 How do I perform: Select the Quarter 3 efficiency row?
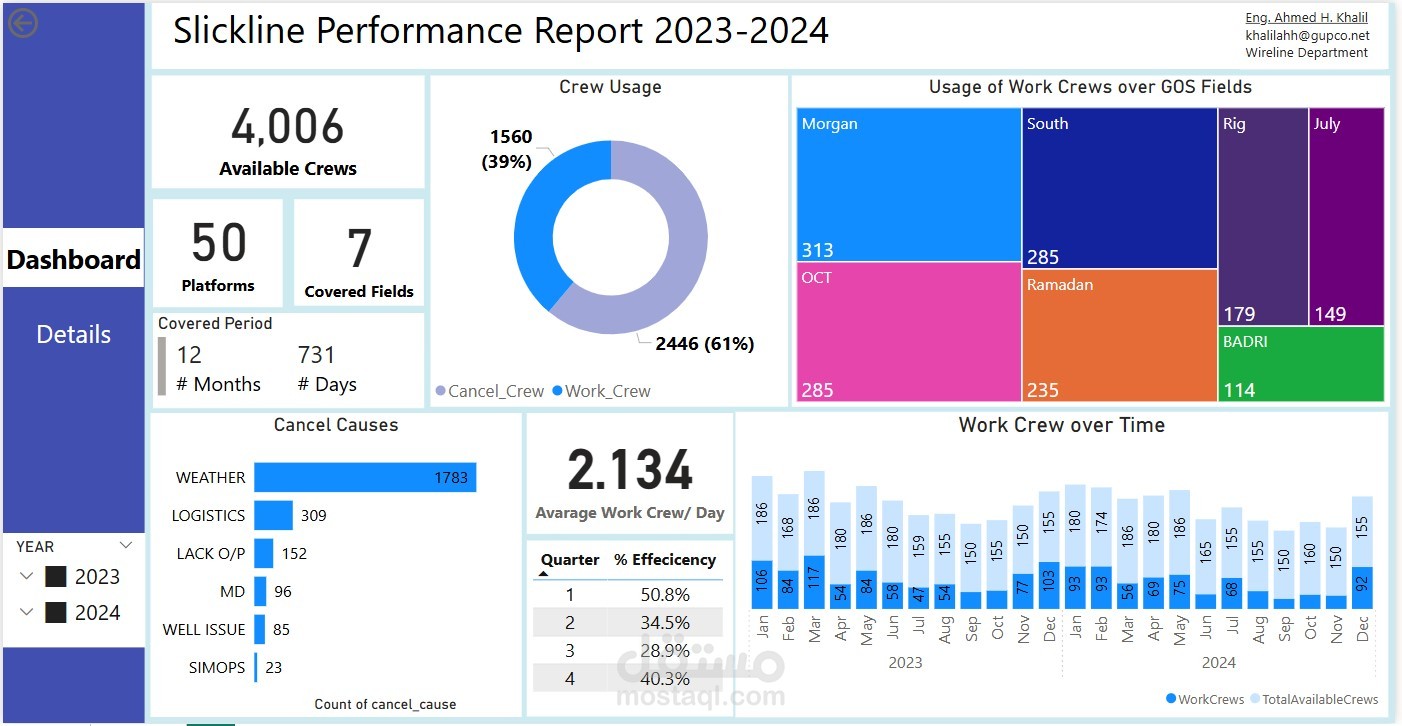628,650
